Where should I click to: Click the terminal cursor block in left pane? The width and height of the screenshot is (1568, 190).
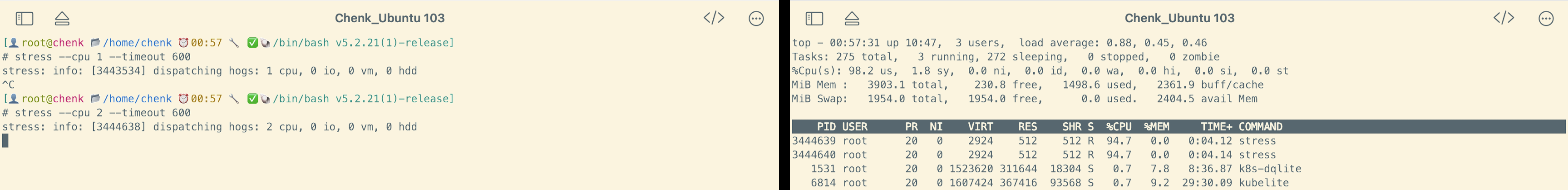coord(5,140)
